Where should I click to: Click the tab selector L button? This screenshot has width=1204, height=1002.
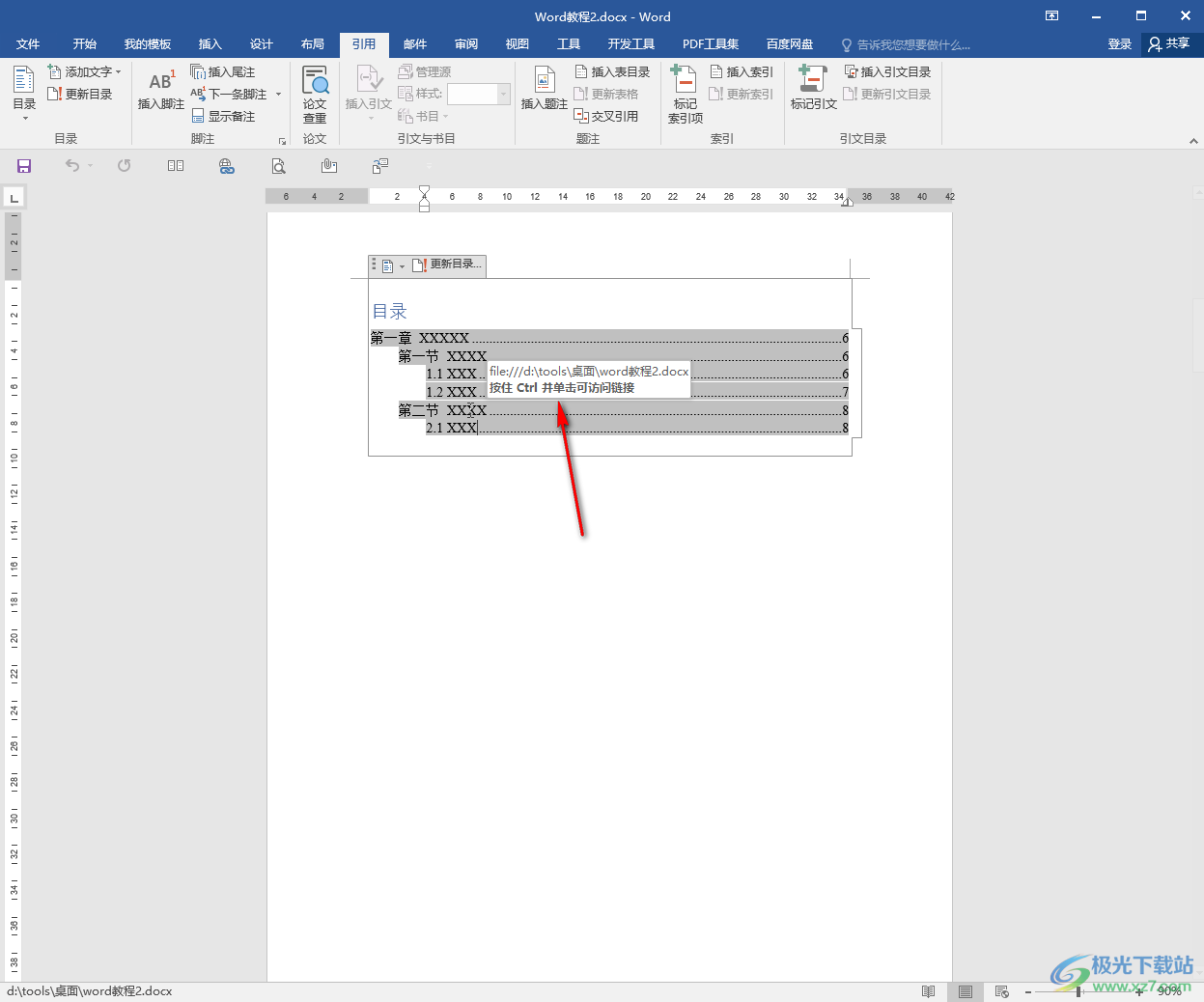pos(14,198)
